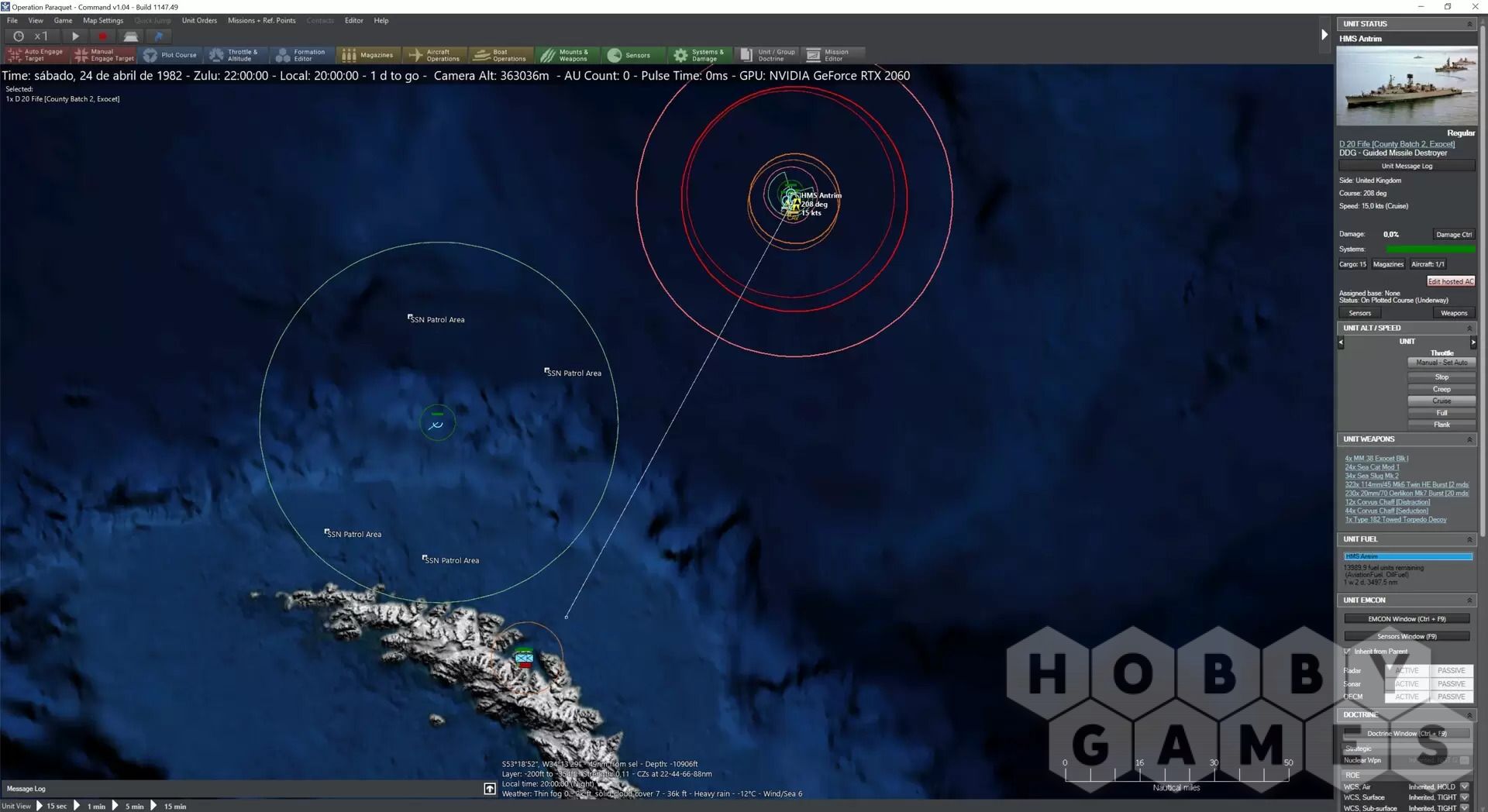
Task: Open Unit / Group Doctrine
Action: pos(767,55)
